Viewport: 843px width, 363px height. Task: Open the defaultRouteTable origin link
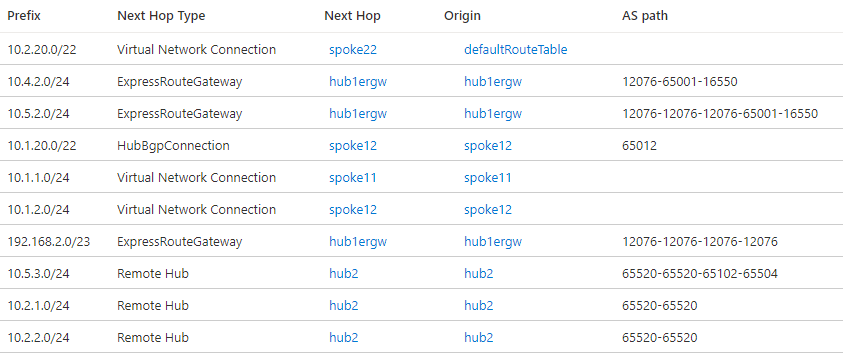(516, 49)
